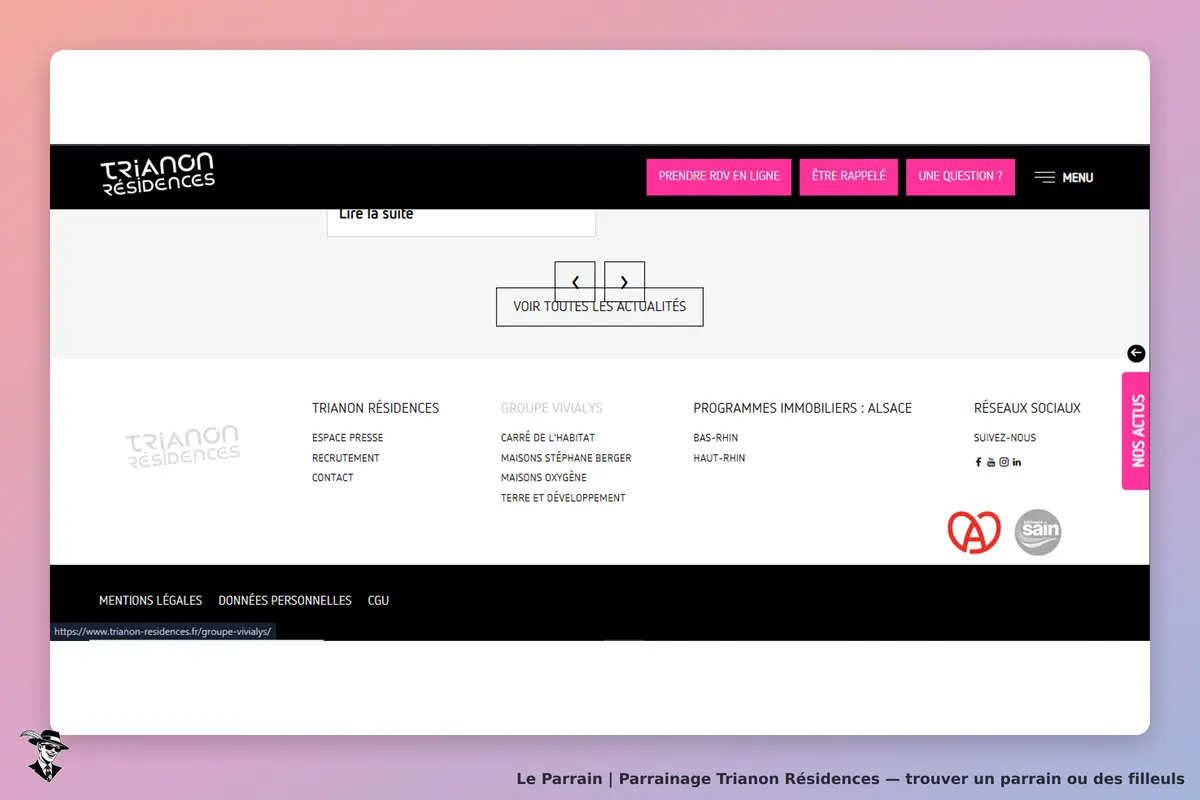Open Données Personnelles link
Viewport: 1200px width, 800px height.
coord(285,601)
